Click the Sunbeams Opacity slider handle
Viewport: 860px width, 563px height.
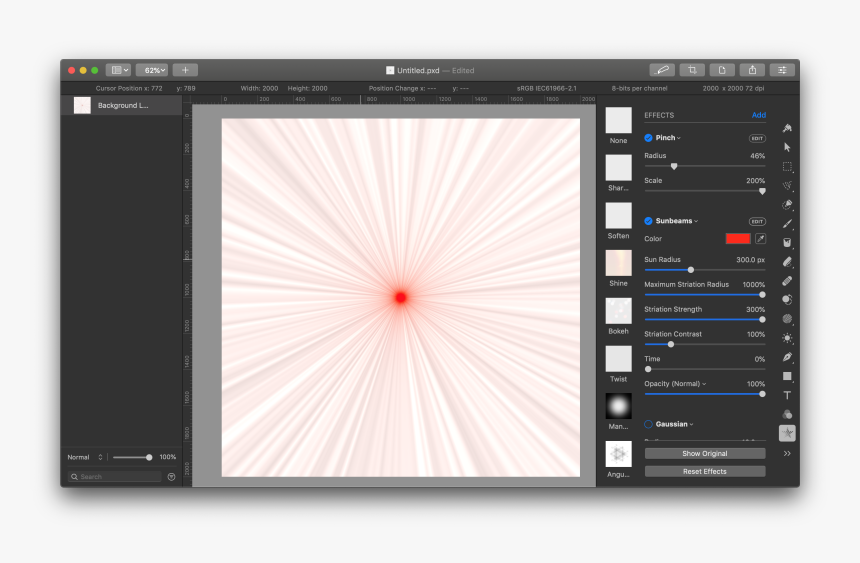pyautogui.click(x=762, y=394)
